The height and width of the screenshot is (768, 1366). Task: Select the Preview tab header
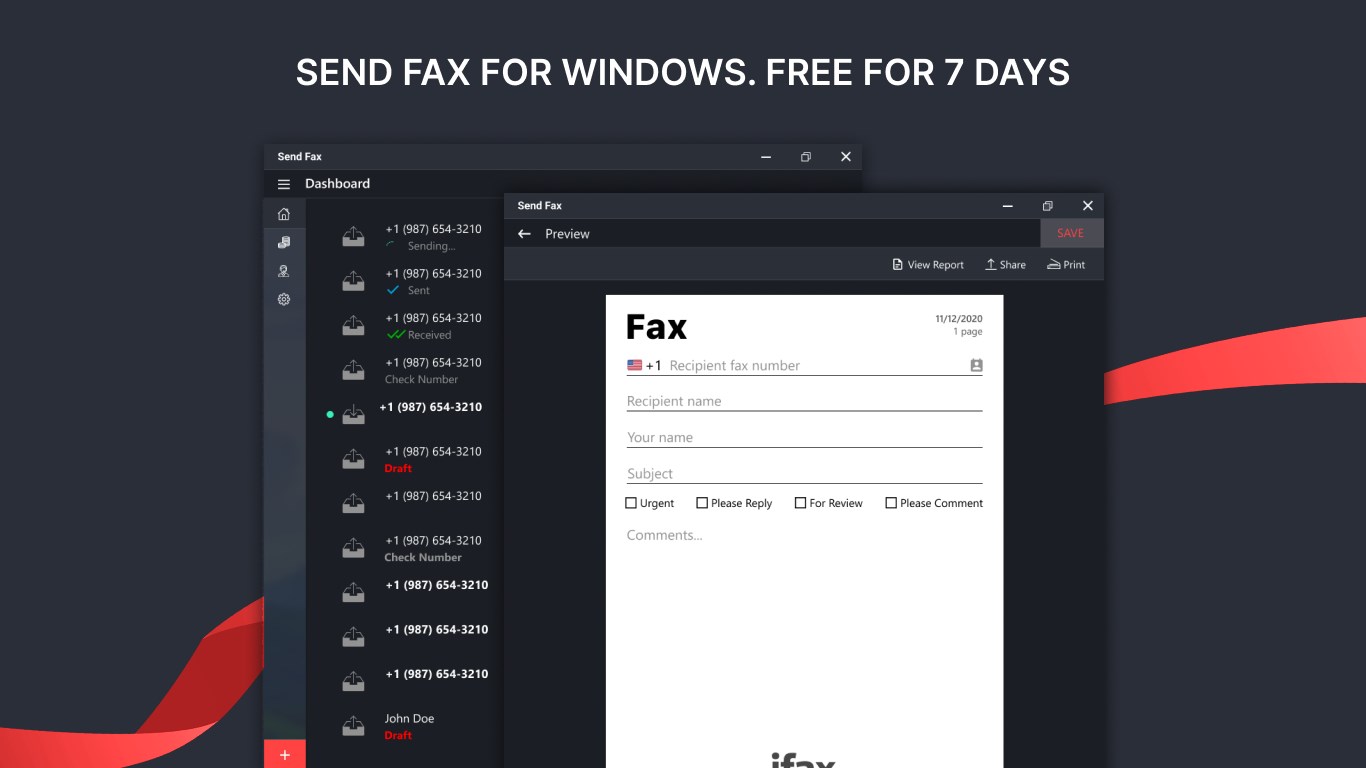coord(568,233)
